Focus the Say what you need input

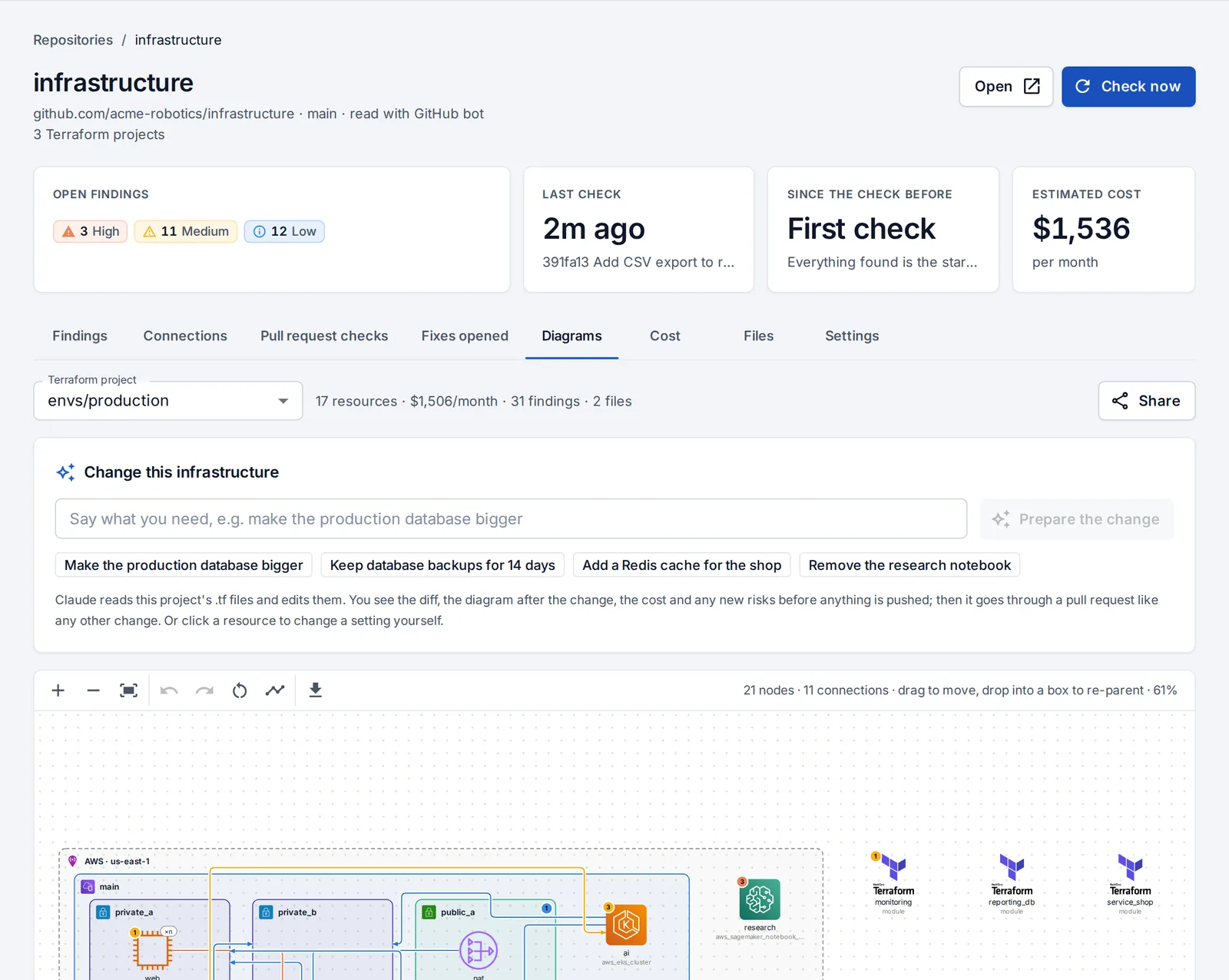click(x=511, y=519)
